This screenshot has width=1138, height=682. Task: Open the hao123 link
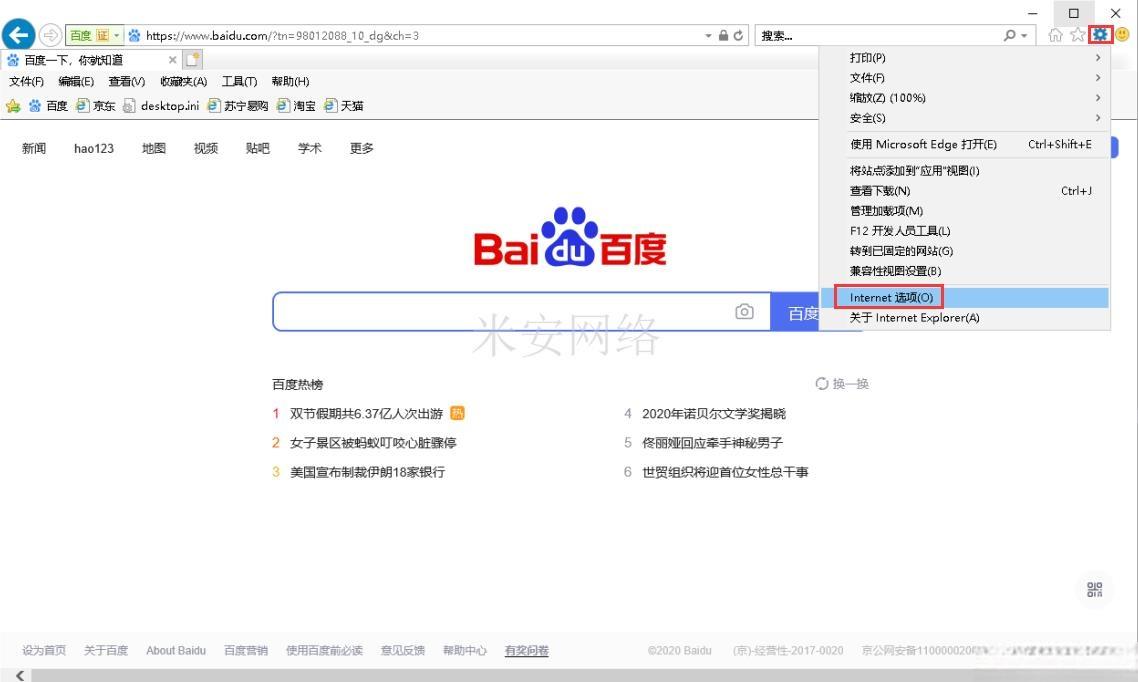pyautogui.click(x=94, y=148)
